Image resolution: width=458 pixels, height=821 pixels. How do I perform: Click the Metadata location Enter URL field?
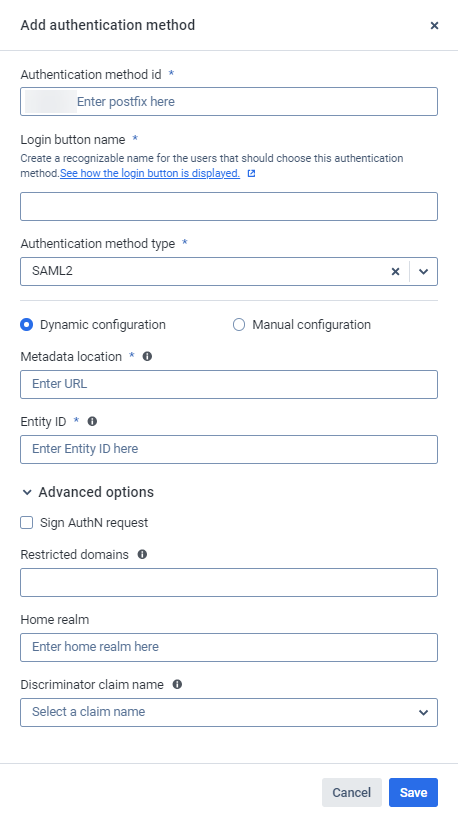click(x=229, y=384)
